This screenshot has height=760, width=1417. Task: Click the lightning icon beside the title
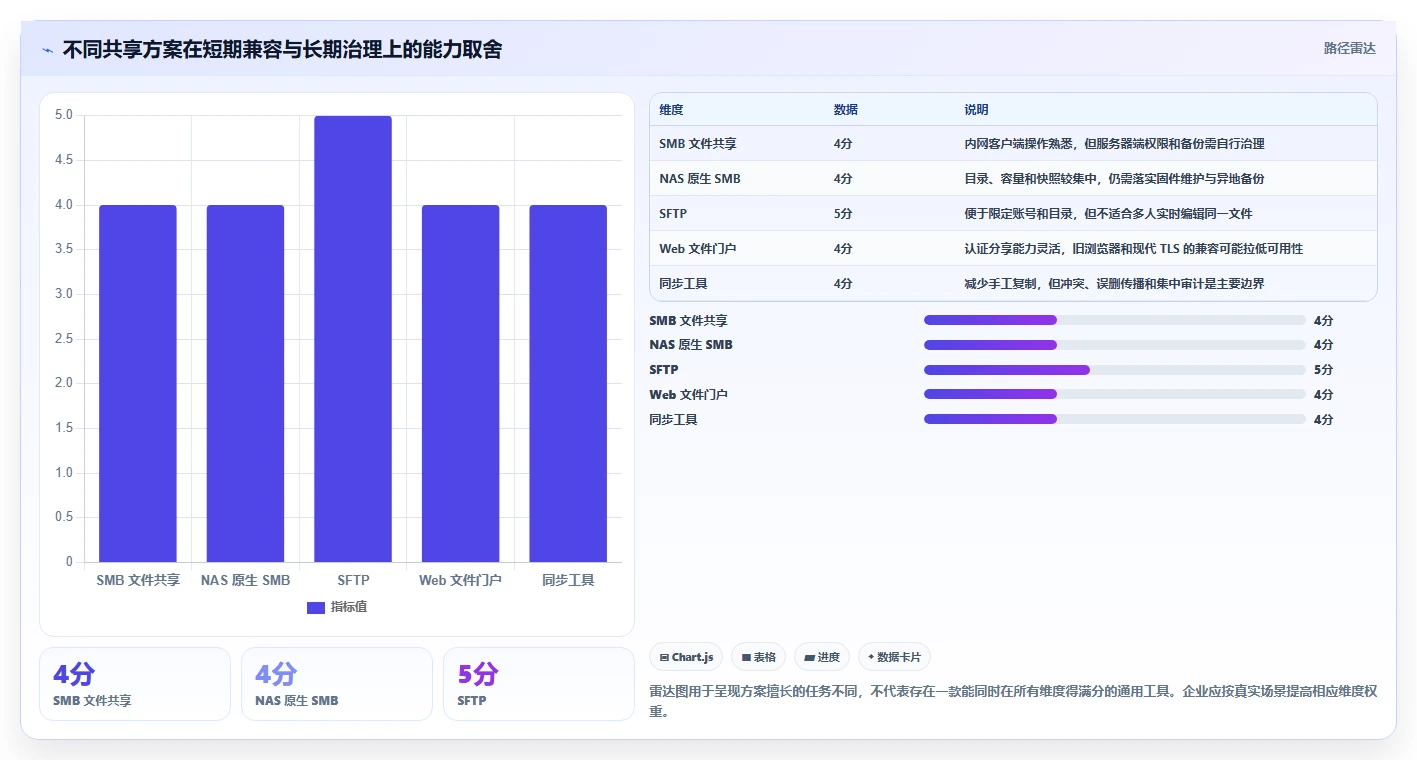(47, 49)
